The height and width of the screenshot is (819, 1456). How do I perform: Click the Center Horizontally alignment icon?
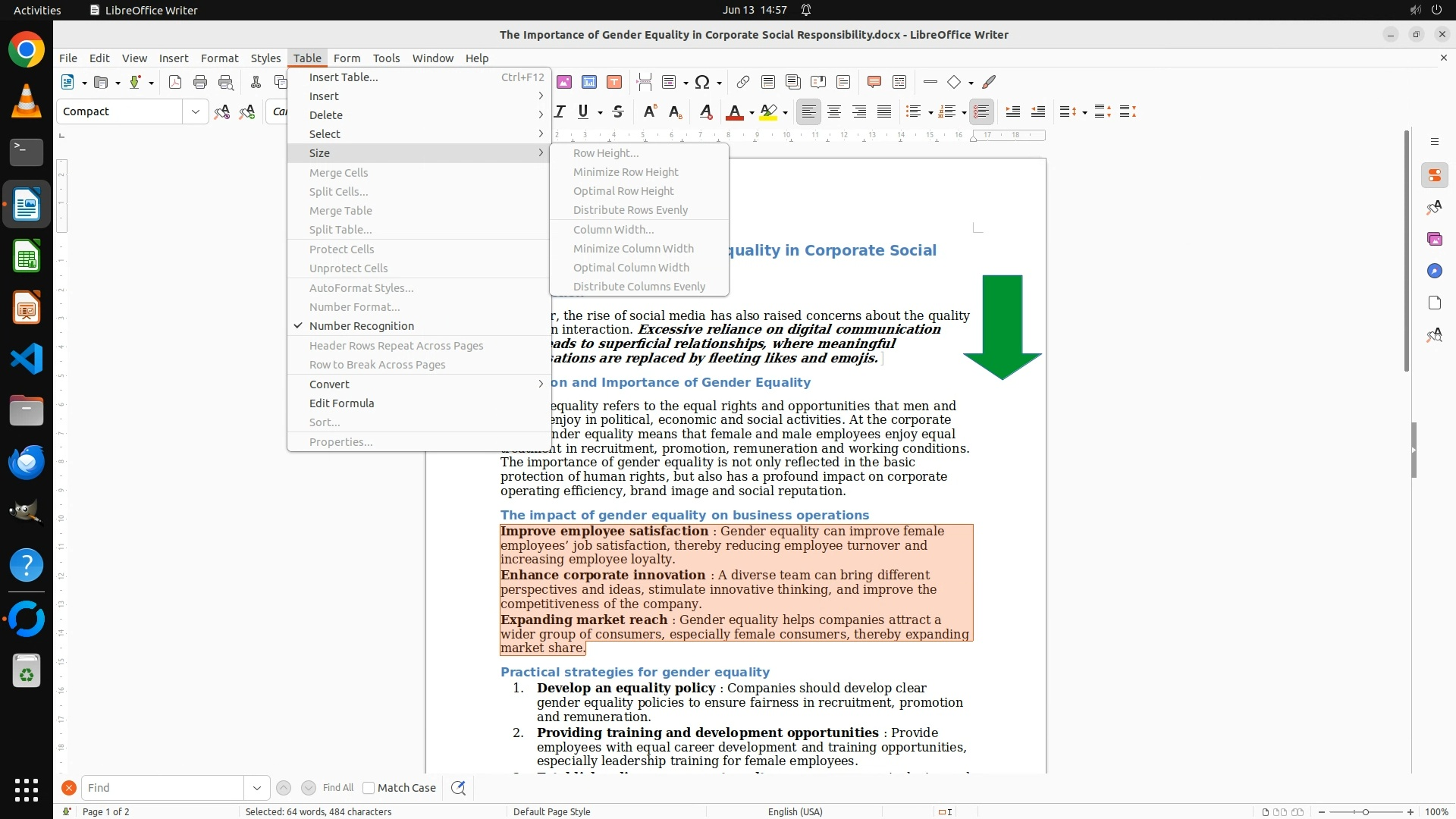click(x=834, y=111)
